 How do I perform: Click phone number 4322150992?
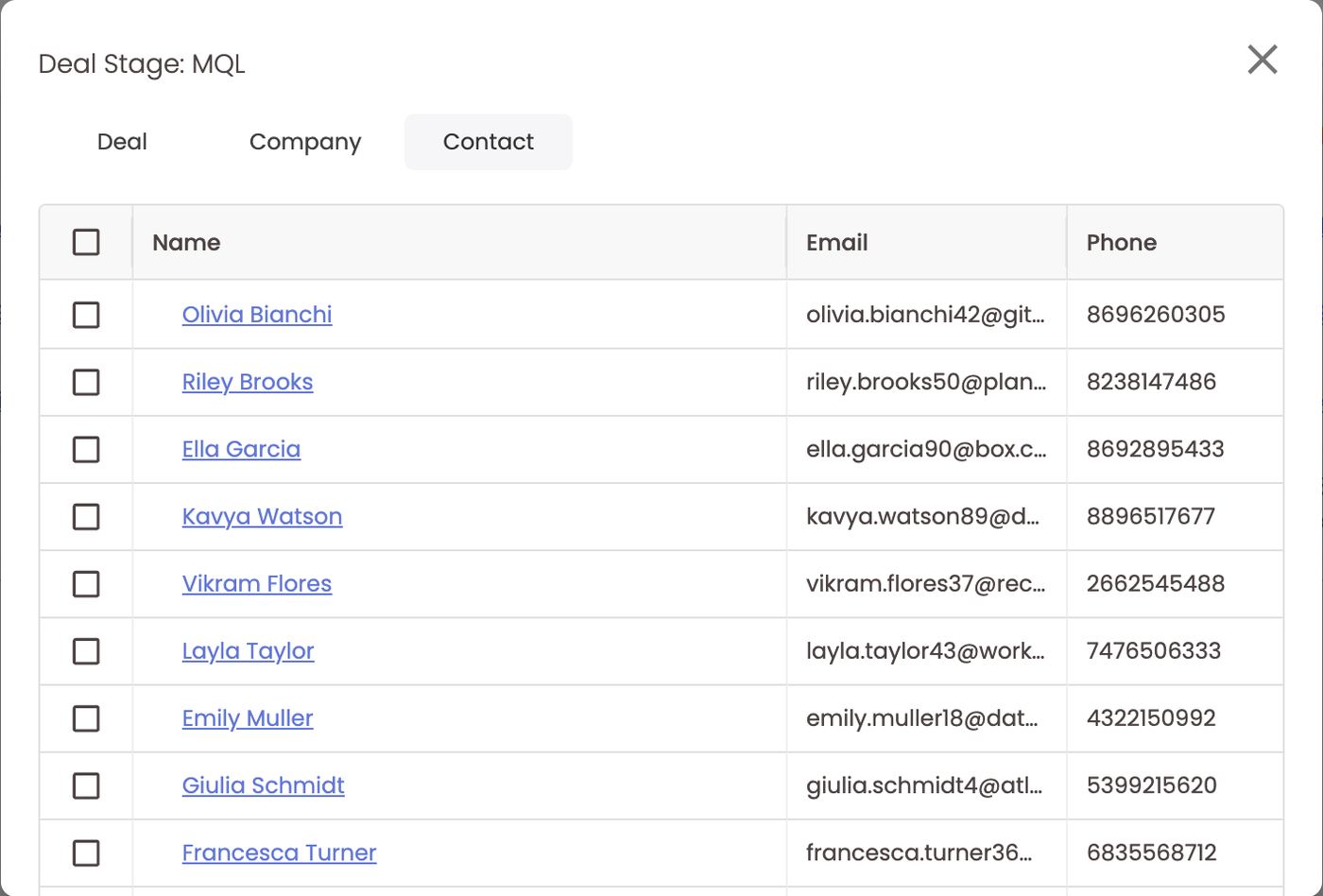pos(1151,718)
